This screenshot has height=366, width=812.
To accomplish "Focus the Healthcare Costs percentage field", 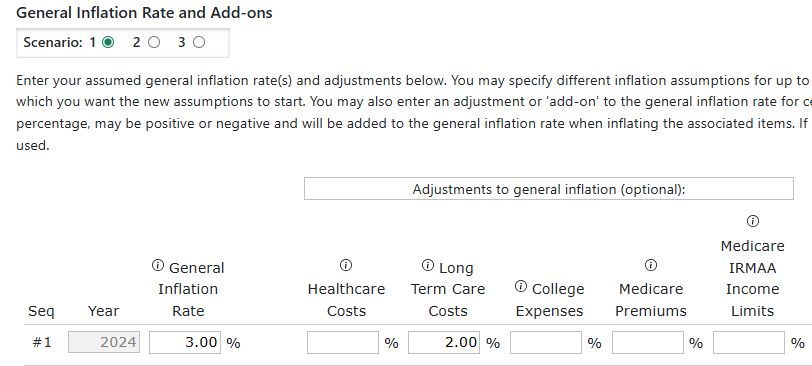I will pyautogui.click(x=343, y=342).
